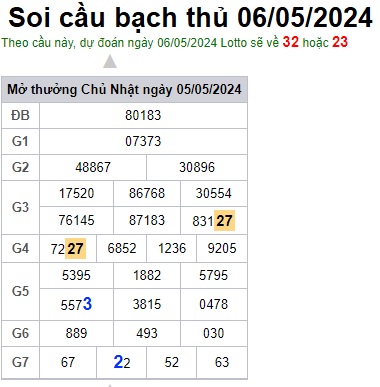The height and width of the screenshot is (387, 380).
Task: Click the G7 number 22 with blue 2
Action: [122, 362]
